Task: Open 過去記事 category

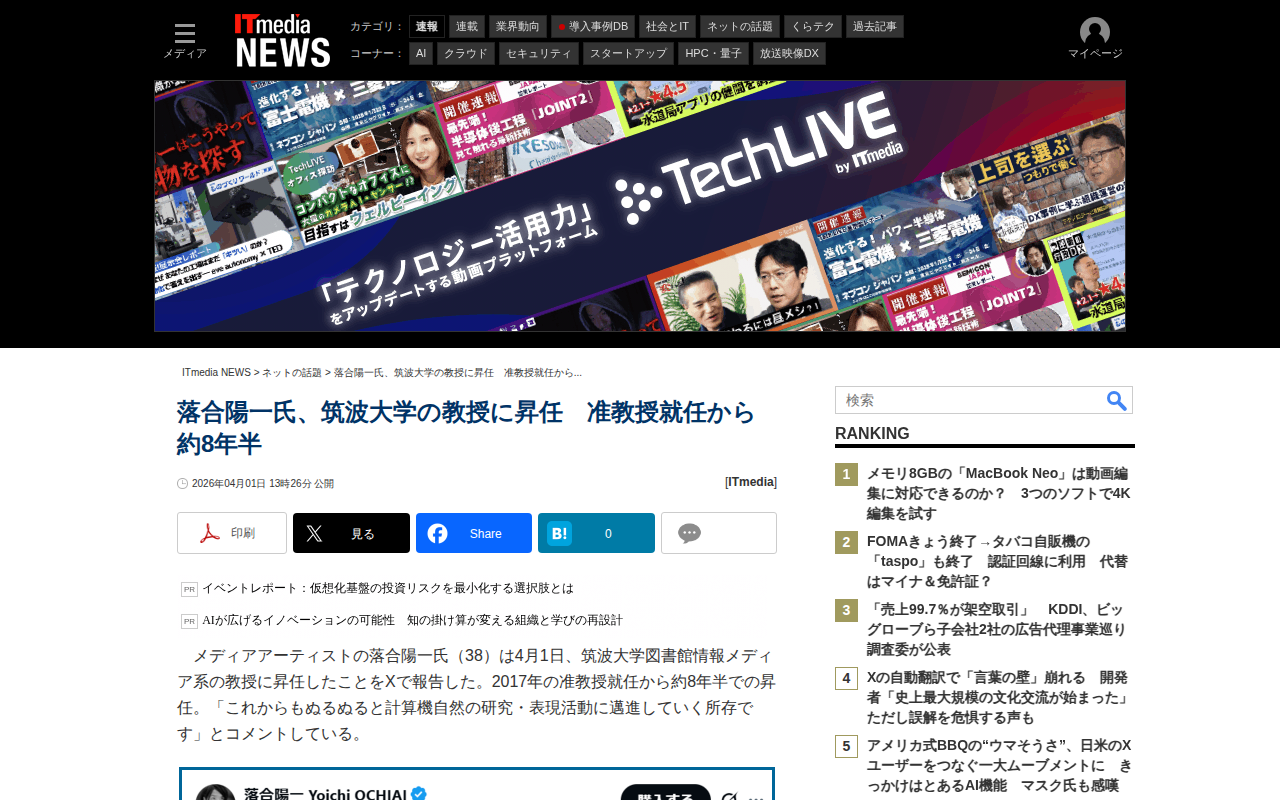Action: [875, 26]
